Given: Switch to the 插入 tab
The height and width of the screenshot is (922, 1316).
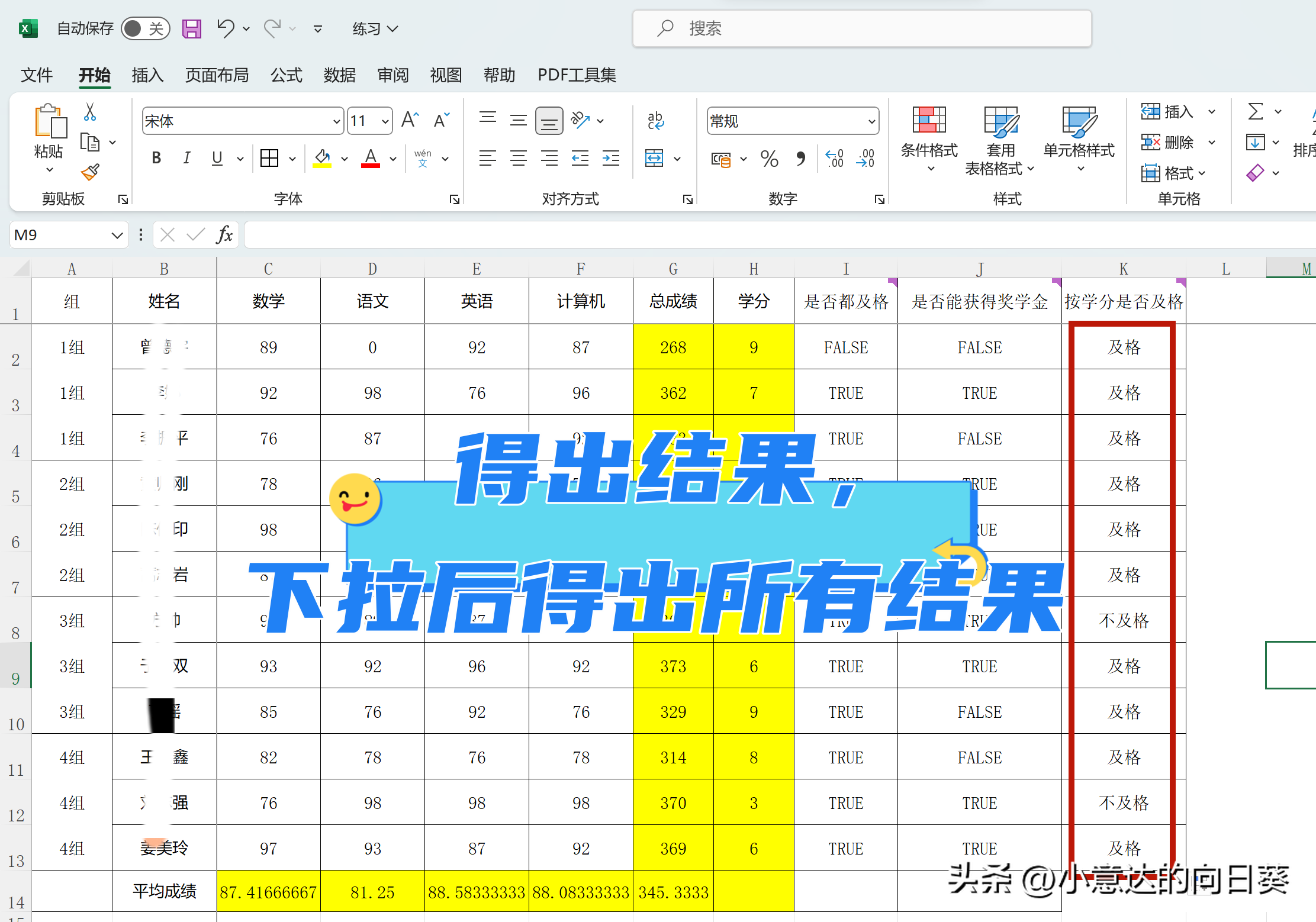Looking at the screenshot, I should click(147, 75).
